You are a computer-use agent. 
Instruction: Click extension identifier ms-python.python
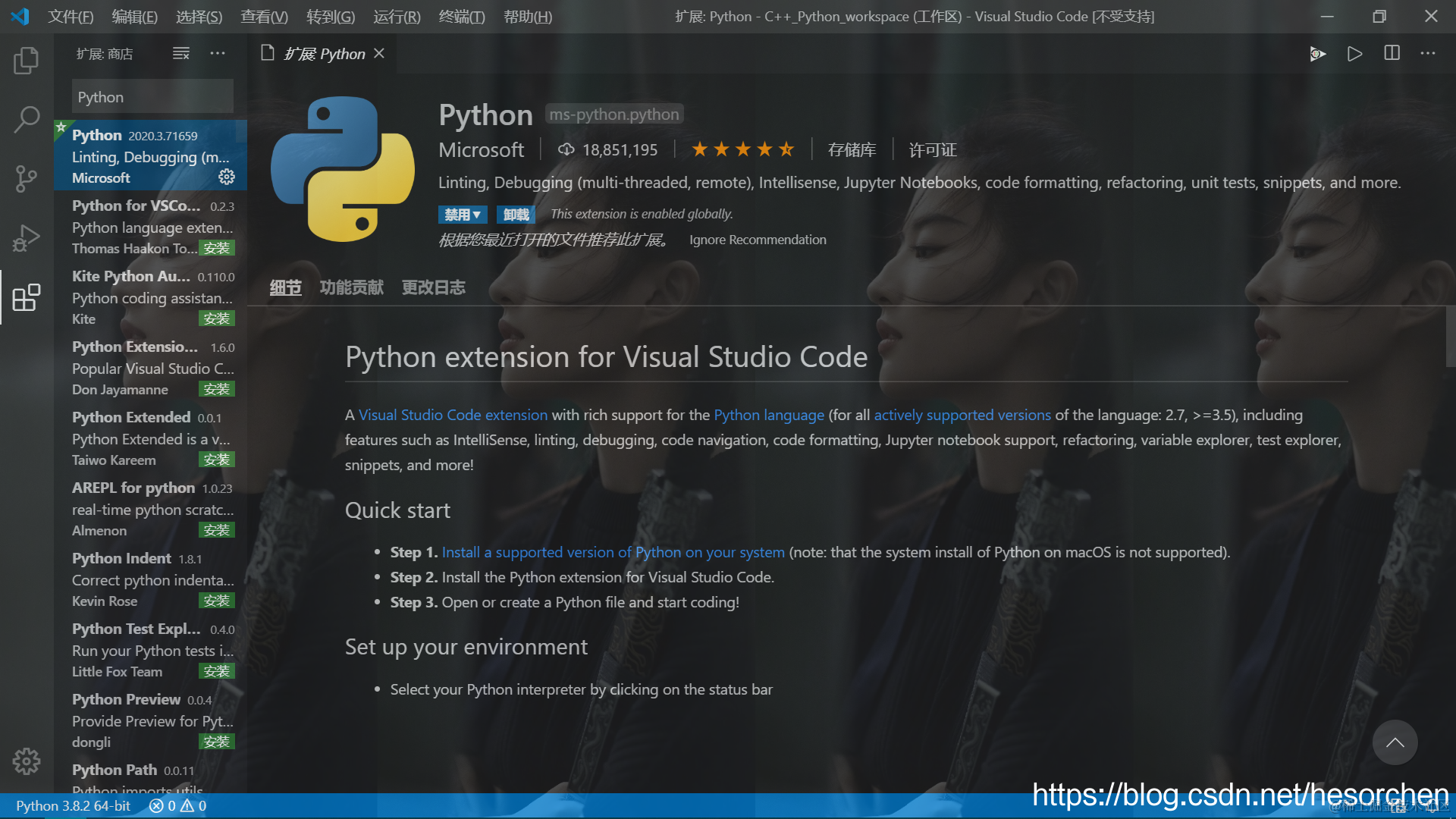click(614, 115)
